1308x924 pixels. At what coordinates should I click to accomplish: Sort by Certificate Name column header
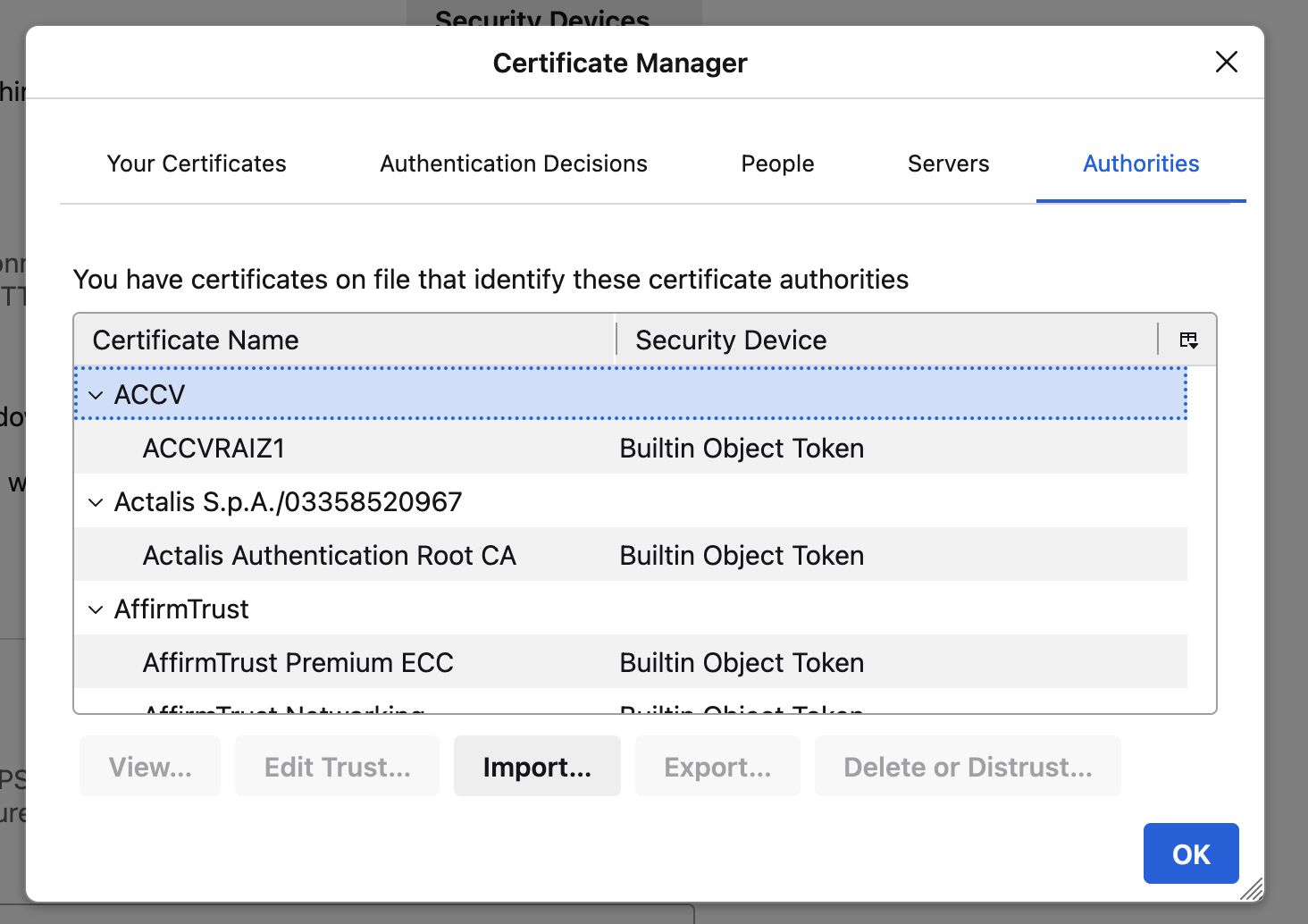pos(345,340)
